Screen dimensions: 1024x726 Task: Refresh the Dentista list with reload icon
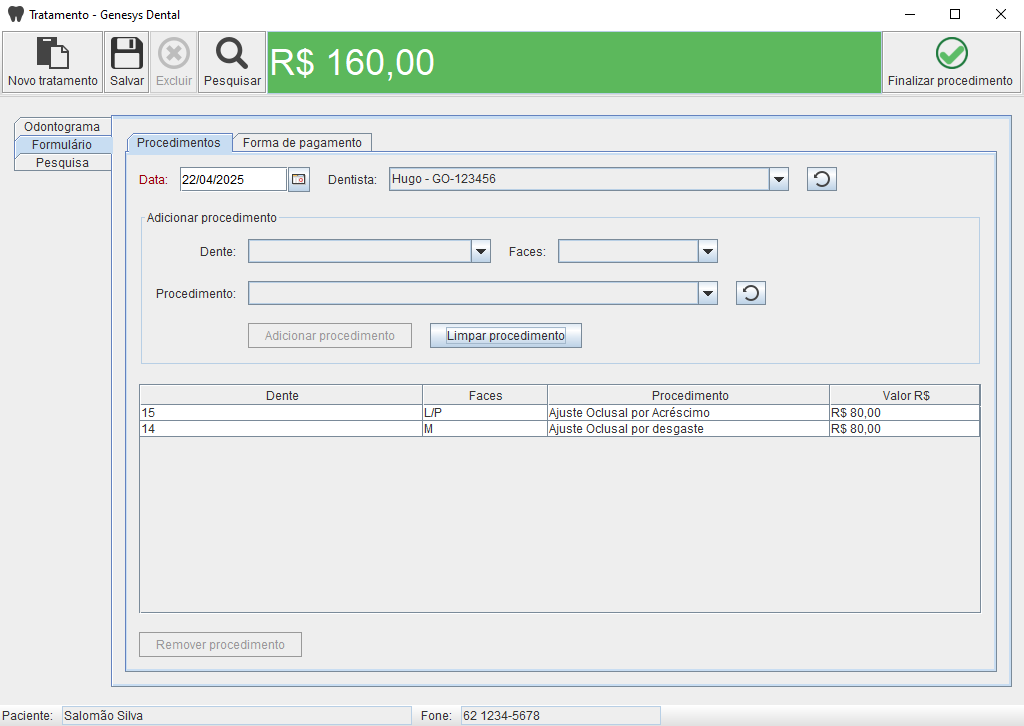[821, 179]
